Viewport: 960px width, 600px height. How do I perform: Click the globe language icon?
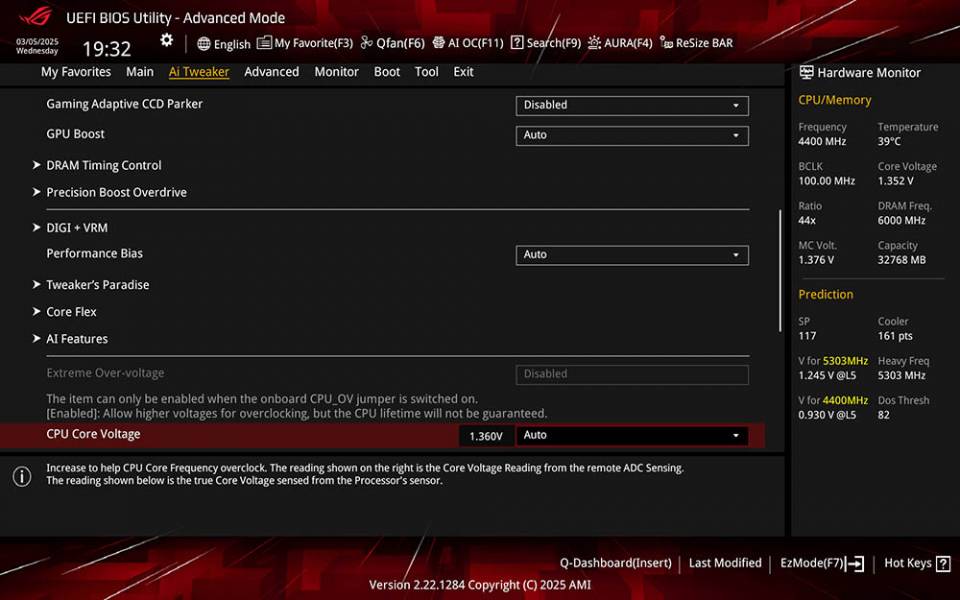click(x=204, y=43)
